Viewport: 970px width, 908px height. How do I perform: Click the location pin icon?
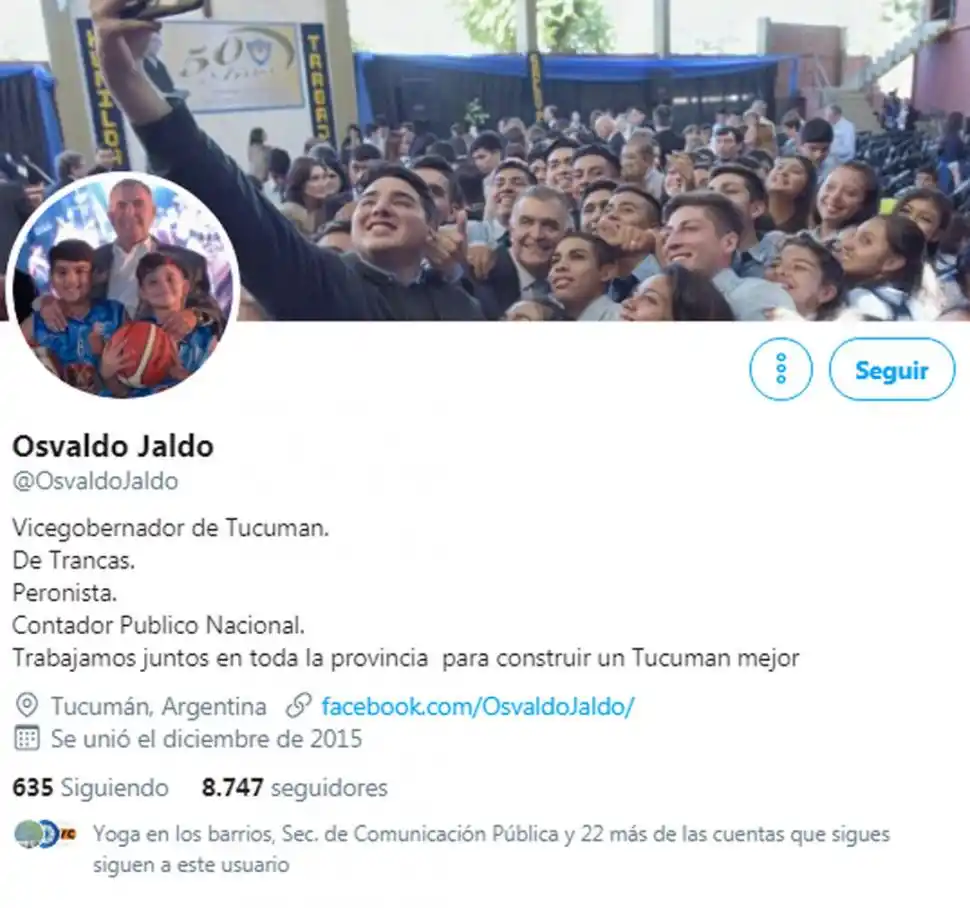click(x=27, y=706)
